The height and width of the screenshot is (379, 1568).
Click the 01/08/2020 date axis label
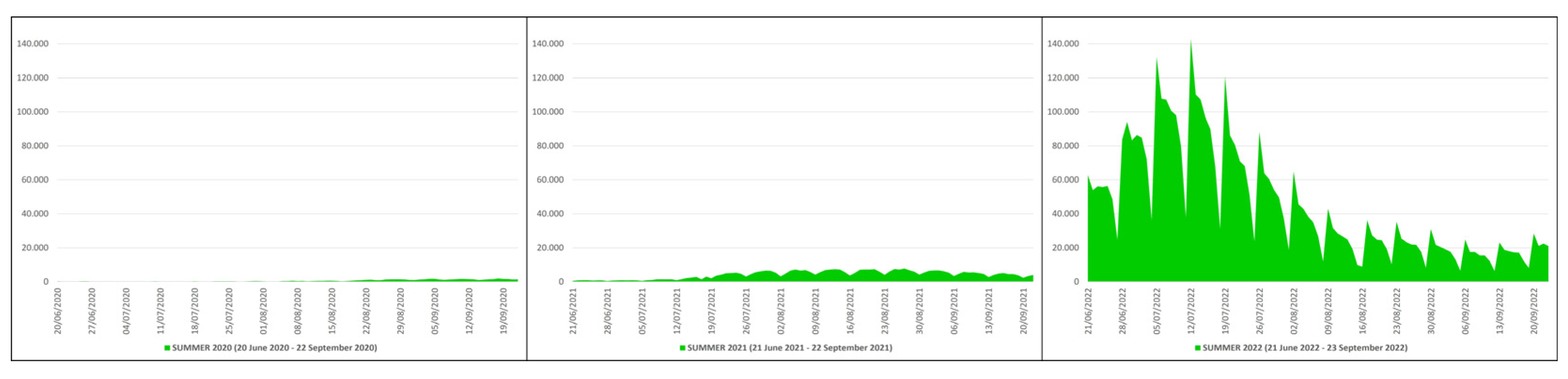coord(263,311)
